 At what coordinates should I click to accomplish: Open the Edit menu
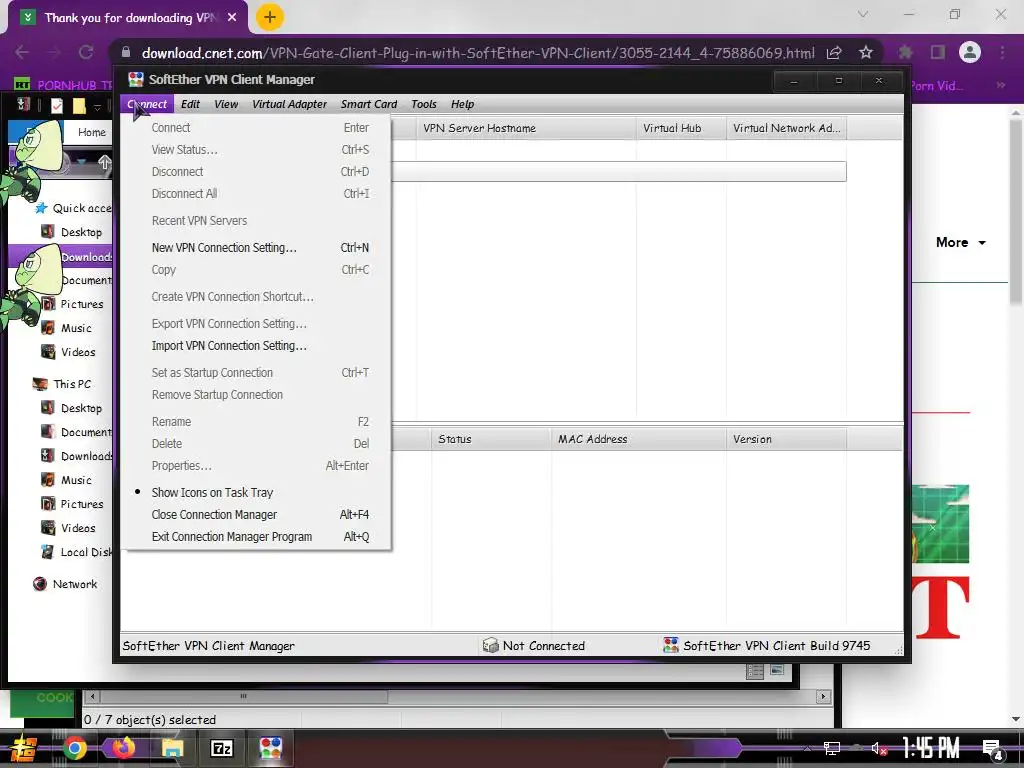point(190,104)
